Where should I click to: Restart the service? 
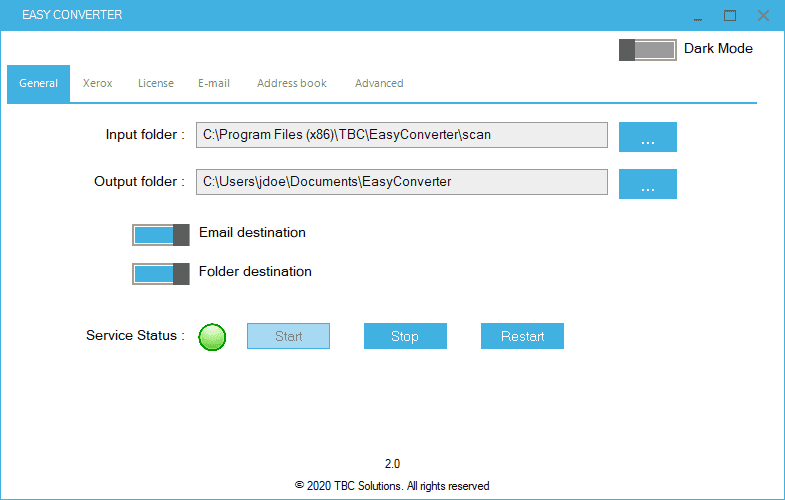(x=522, y=336)
